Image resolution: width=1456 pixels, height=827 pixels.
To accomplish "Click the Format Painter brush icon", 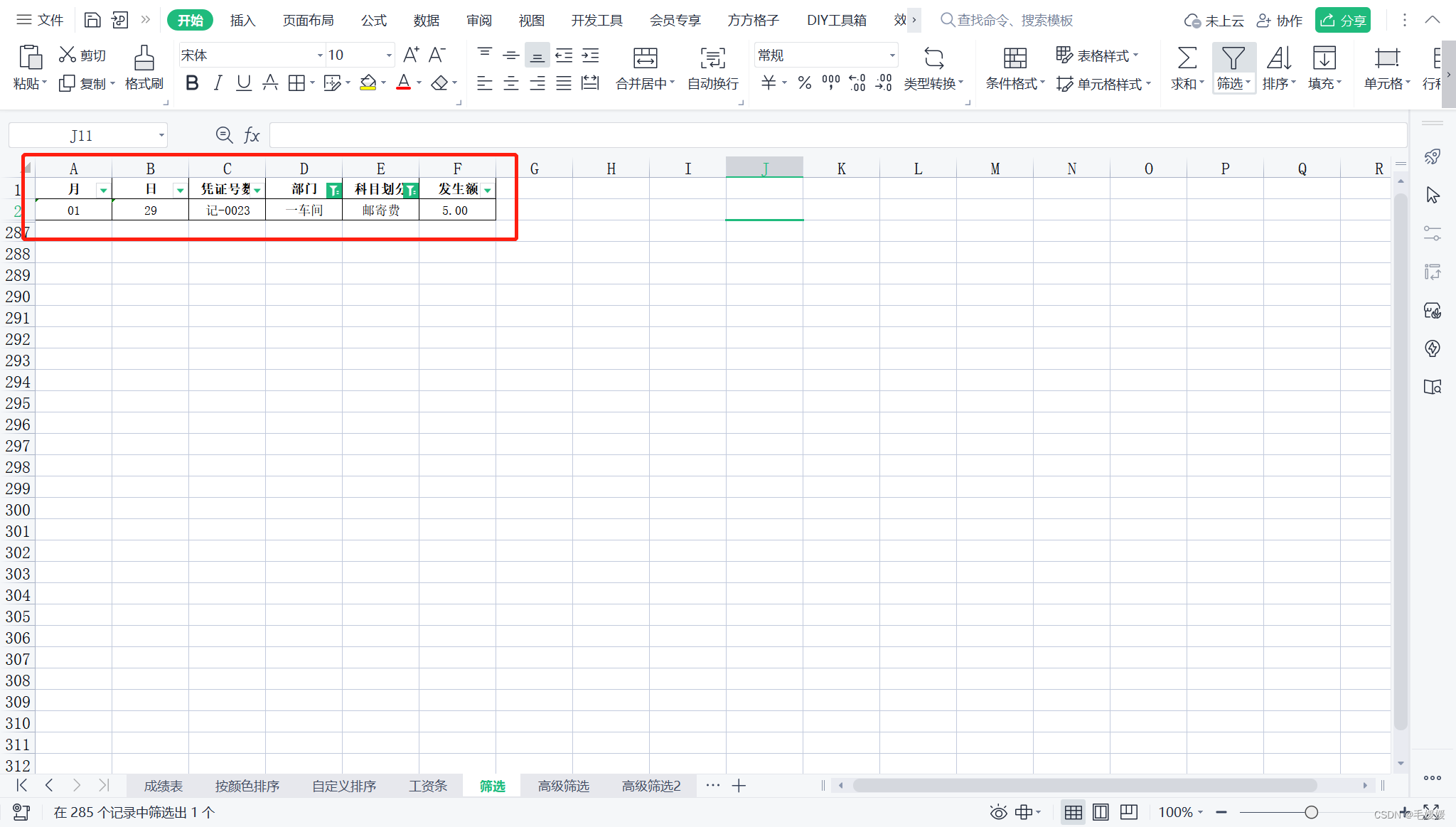I will click(144, 58).
